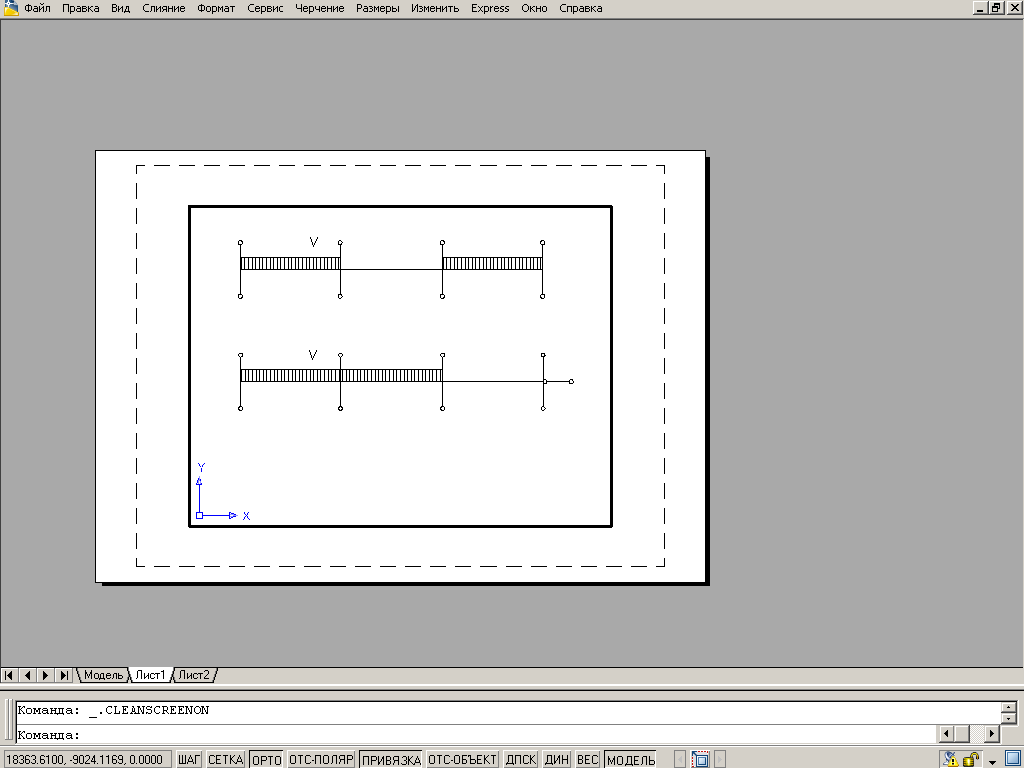The image size is (1024, 768).
Task: Go to previous layout tab arrow
Action: pos(27,675)
